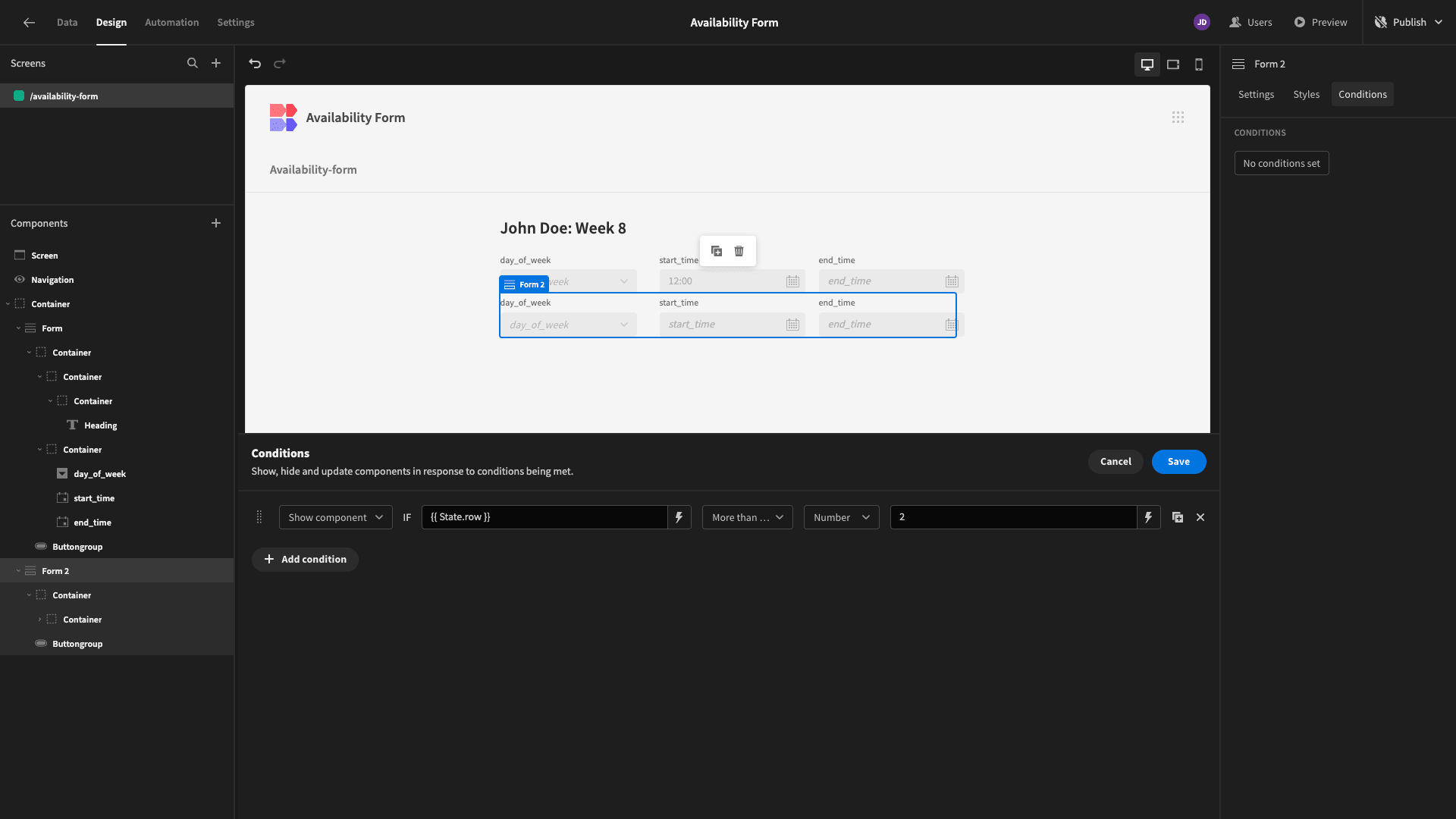Open bindings lightning icon for value 2

[1149, 517]
